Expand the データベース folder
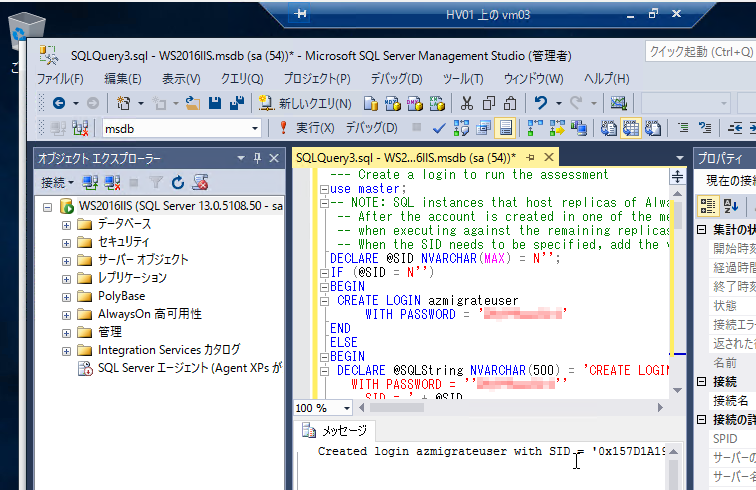 tap(67, 225)
